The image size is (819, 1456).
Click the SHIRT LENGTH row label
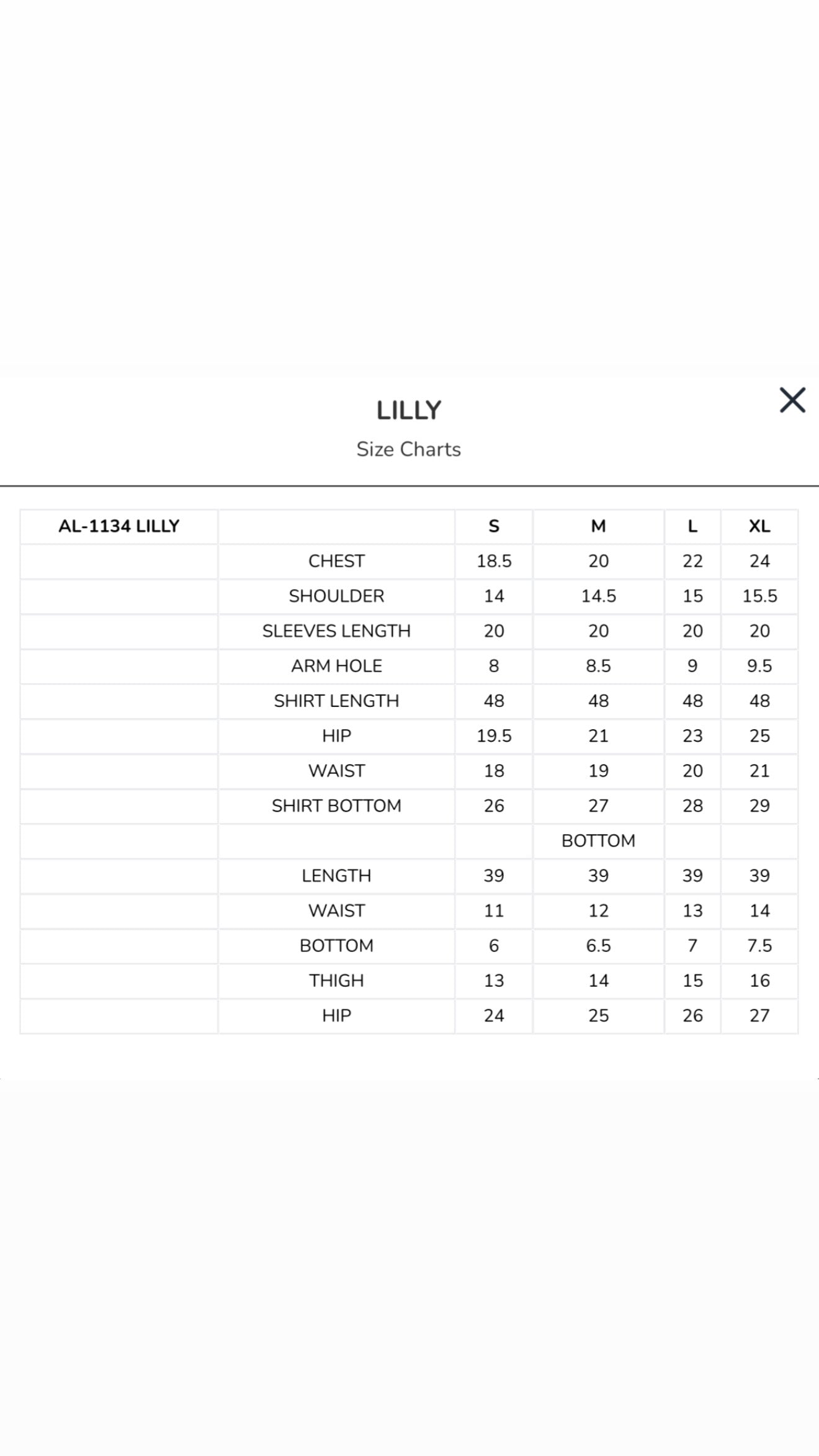pyautogui.click(x=336, y=701)
